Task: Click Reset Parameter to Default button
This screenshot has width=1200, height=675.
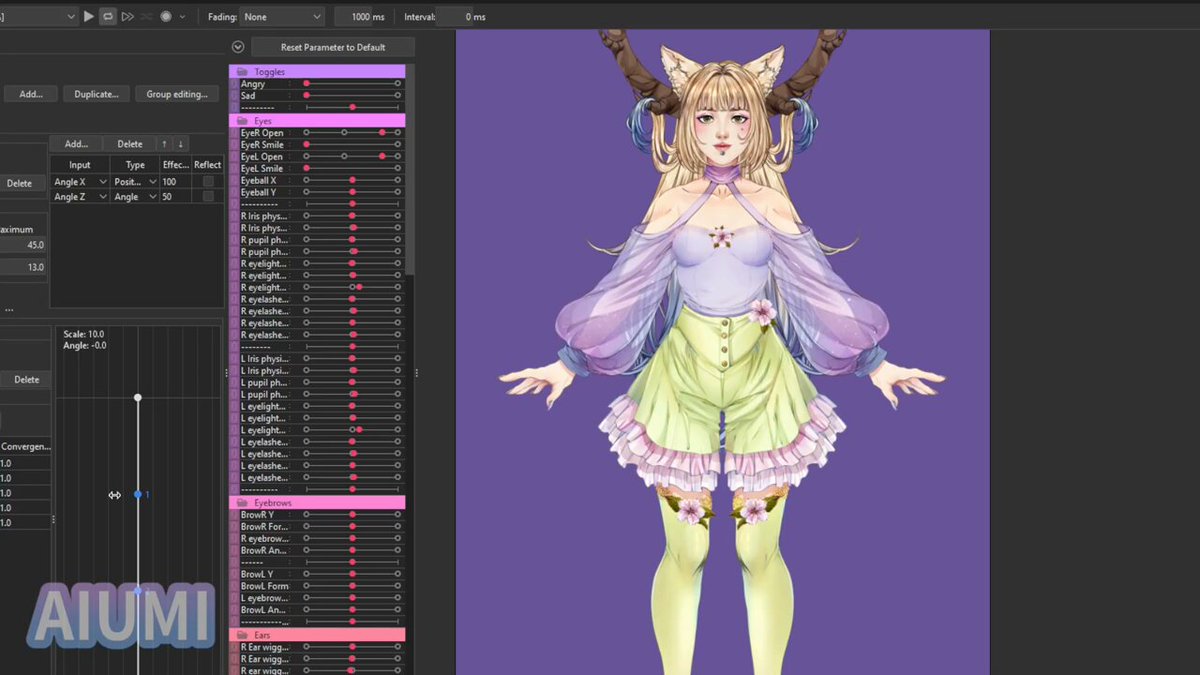Action: point(333,47)
